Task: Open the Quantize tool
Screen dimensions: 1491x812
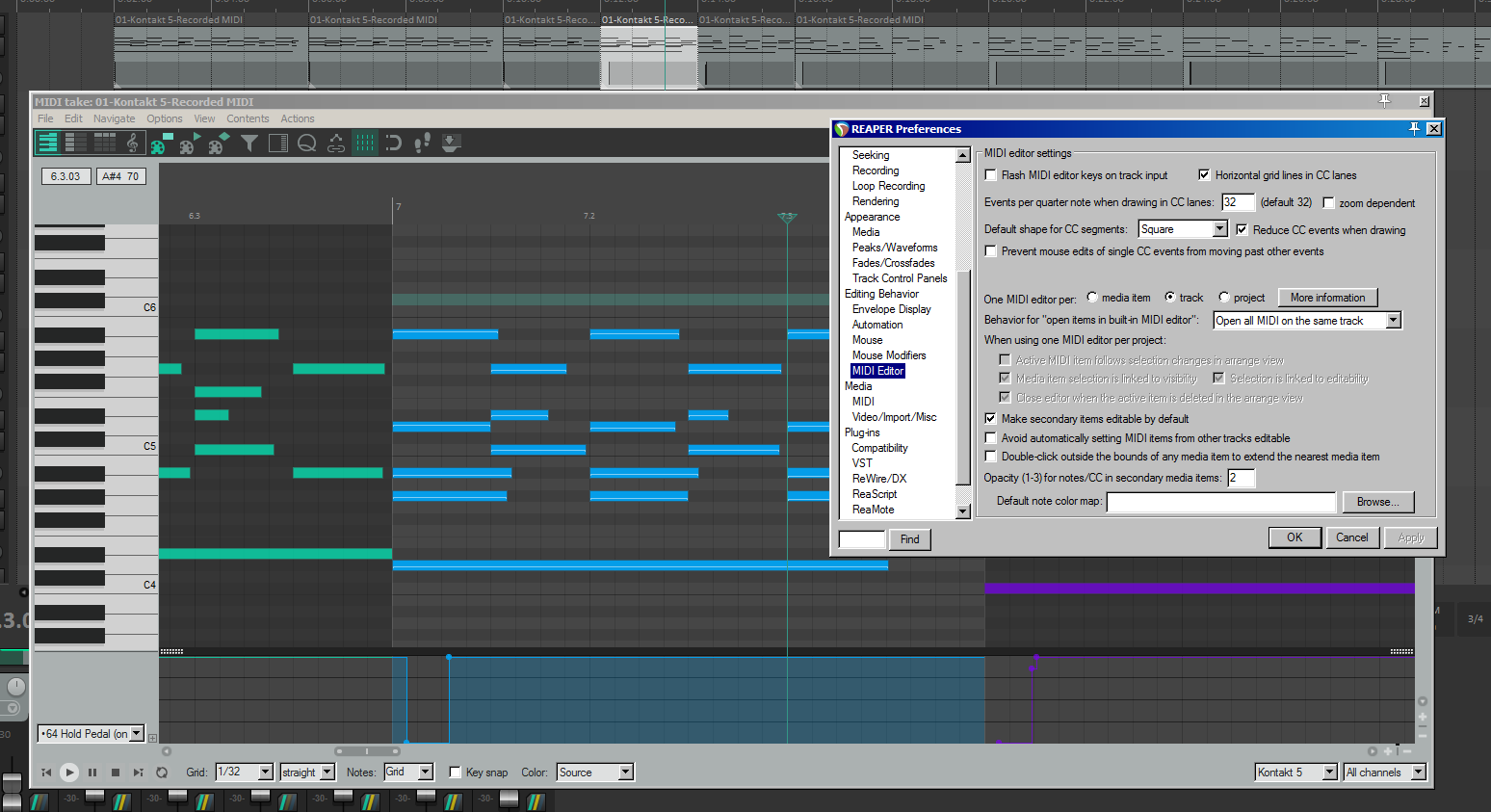Action: (307, 144)
